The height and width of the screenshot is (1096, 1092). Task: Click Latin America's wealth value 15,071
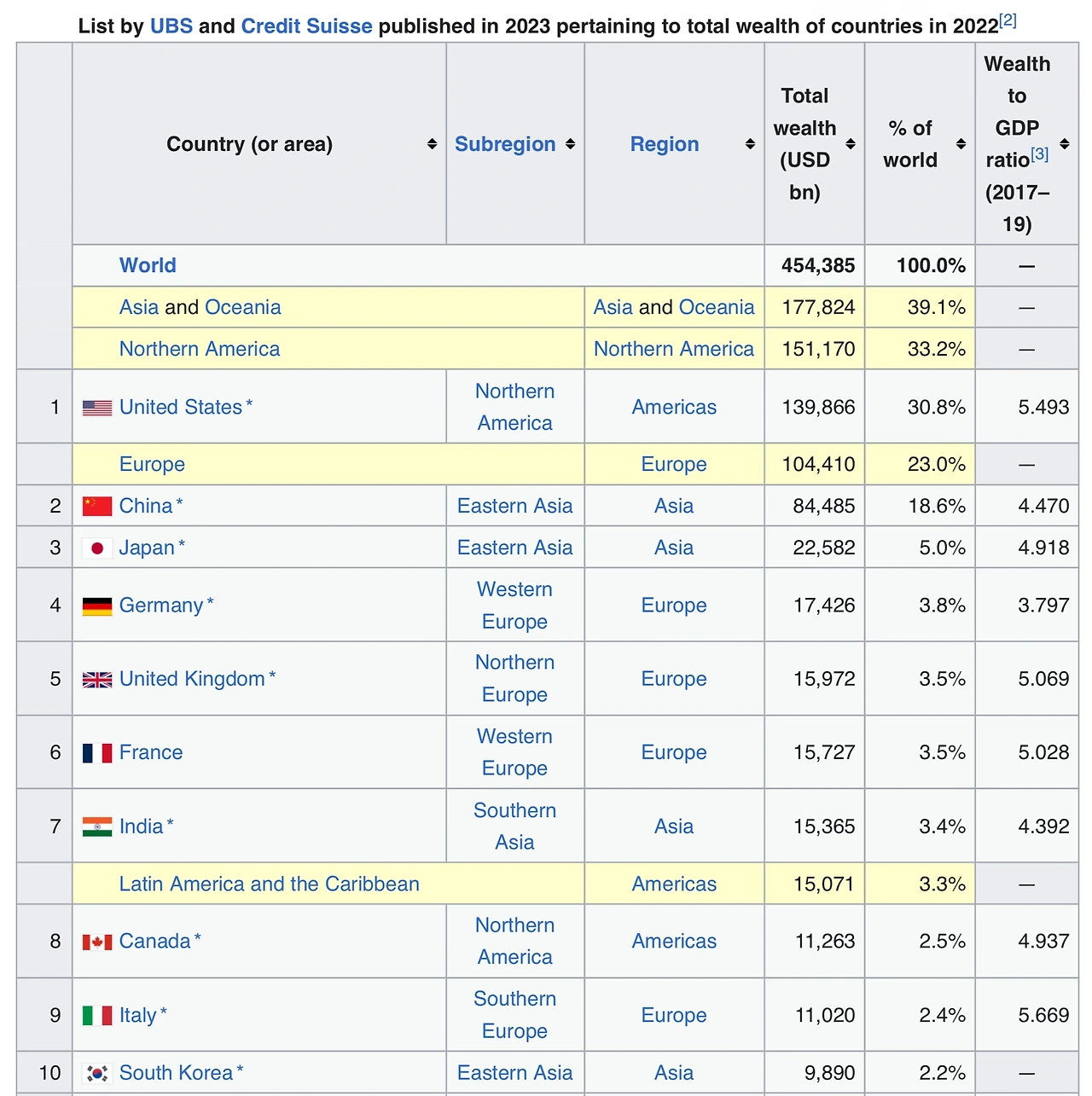[x=824, y=884]
